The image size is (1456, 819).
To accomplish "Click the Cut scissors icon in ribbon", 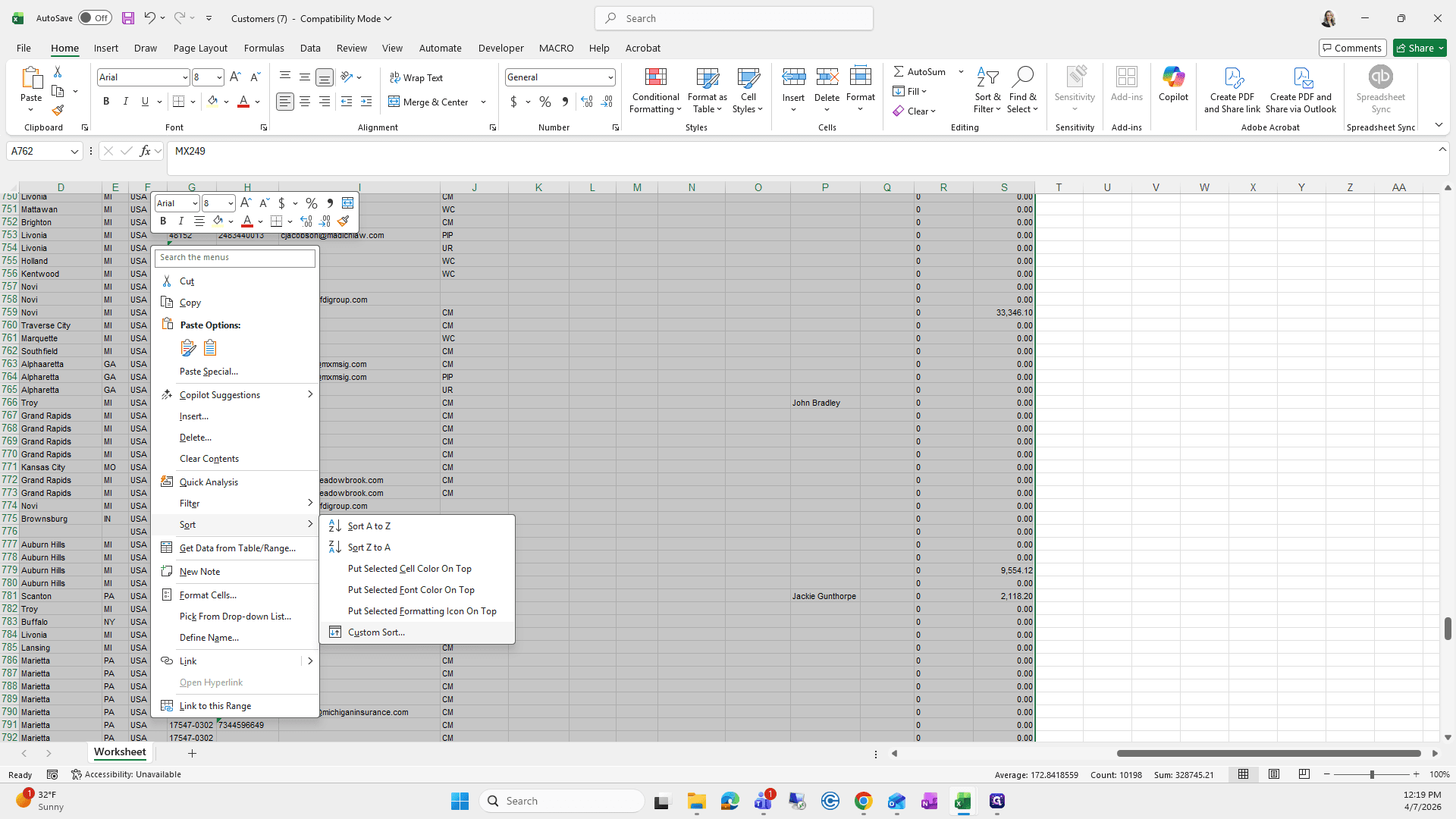I will click(x=58, y=71).
